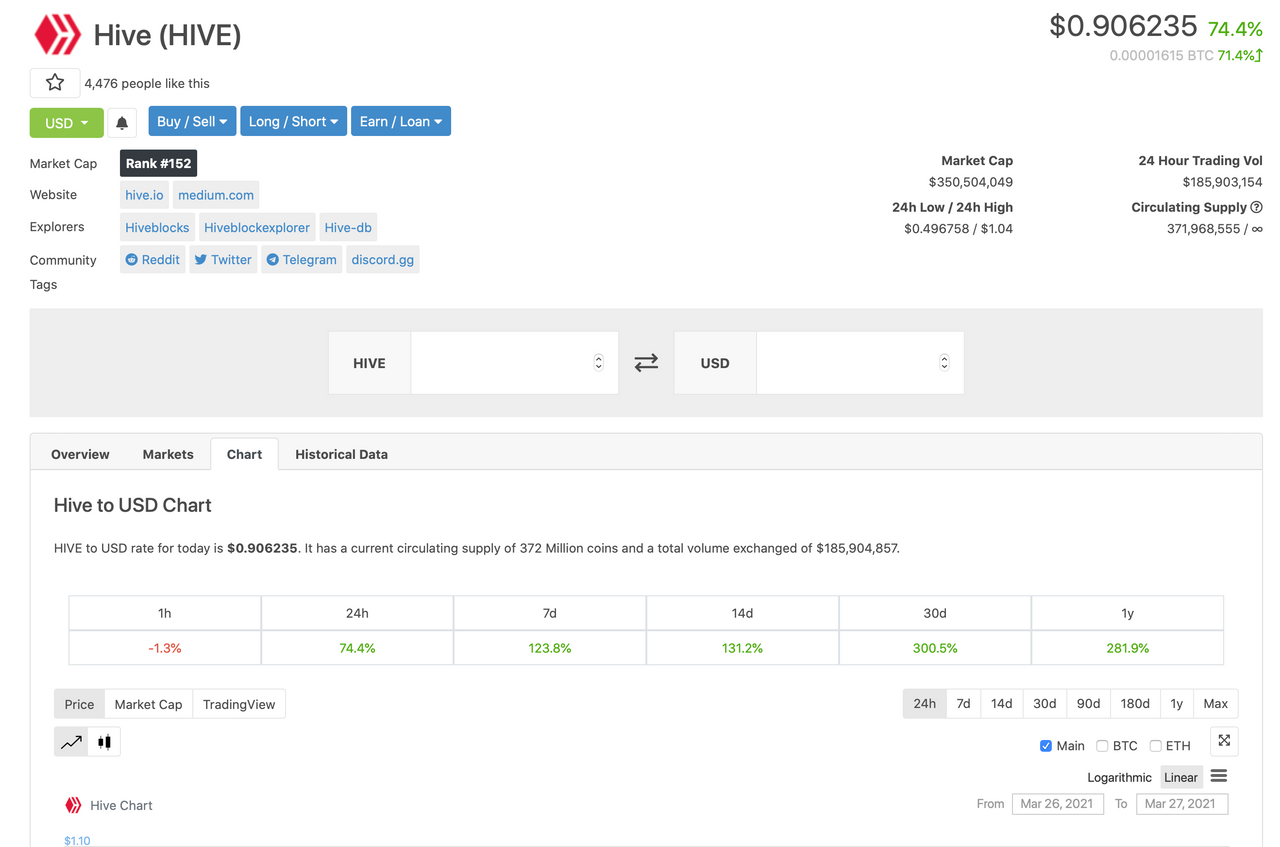This screenshot has width=1280, height=847.
Task: Set chart range to 1y
Action: tap(1176, 703)
